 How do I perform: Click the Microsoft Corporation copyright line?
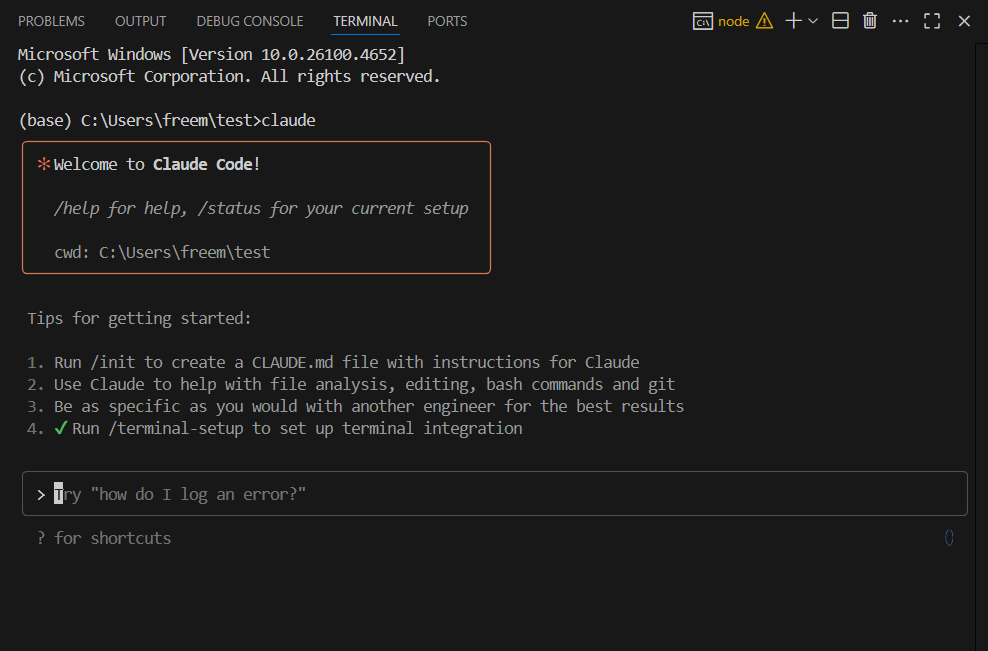pyautogui.click(x=229, y=77)
